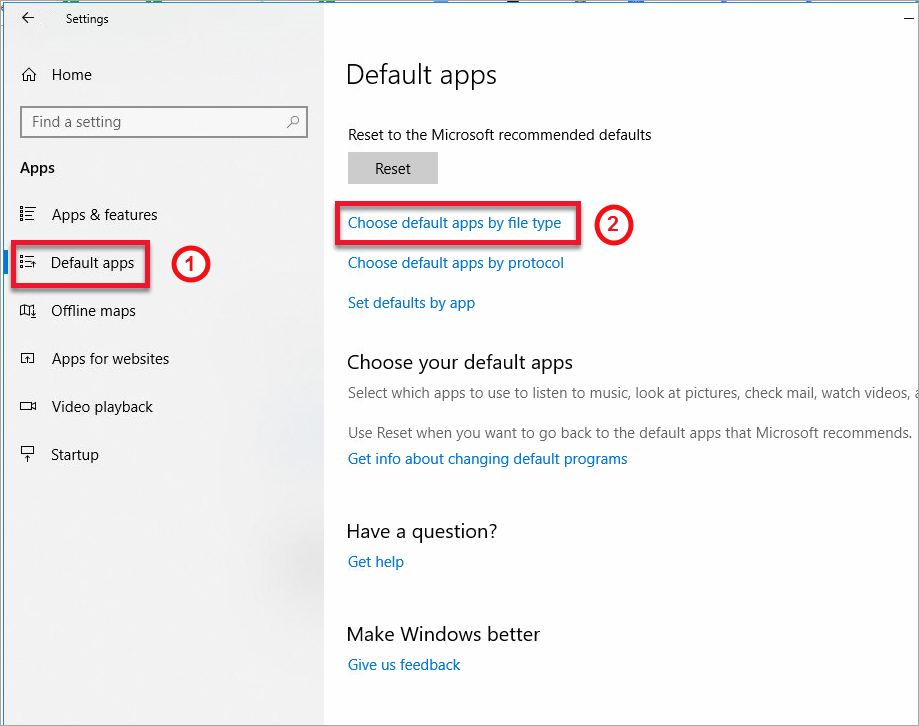Click the Default apps sidebar icon
919x726 pixels.
pos(28,263)
